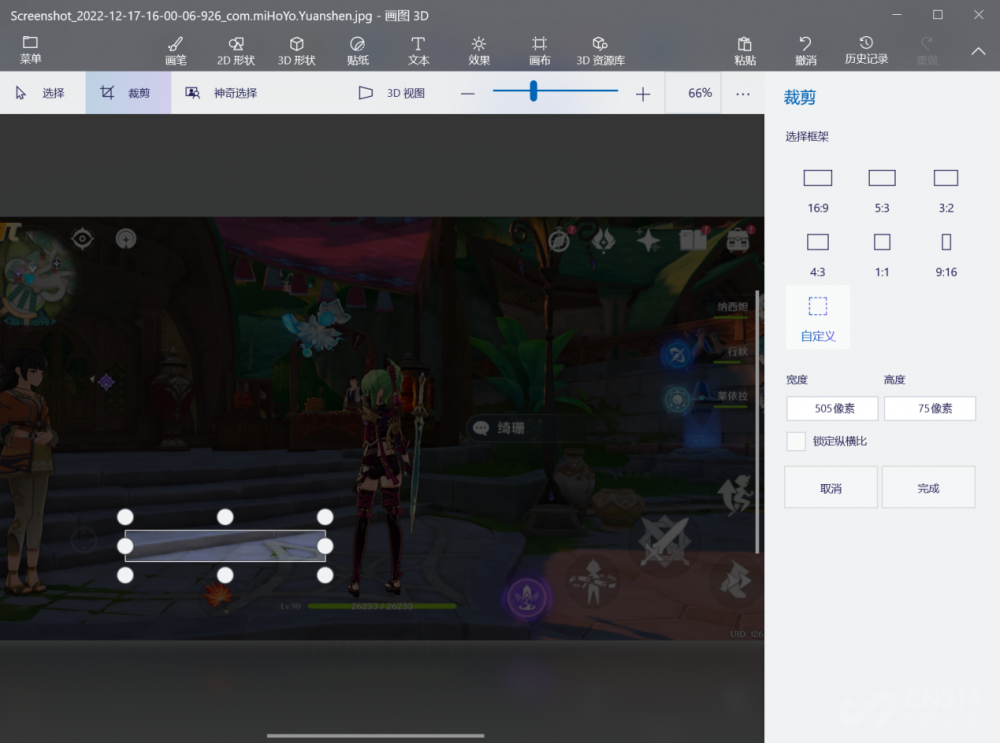Screen dimensions: 1000x743
Task: Enable the 锁定纵横比 checkbox
Action: (x=796, y=441)
